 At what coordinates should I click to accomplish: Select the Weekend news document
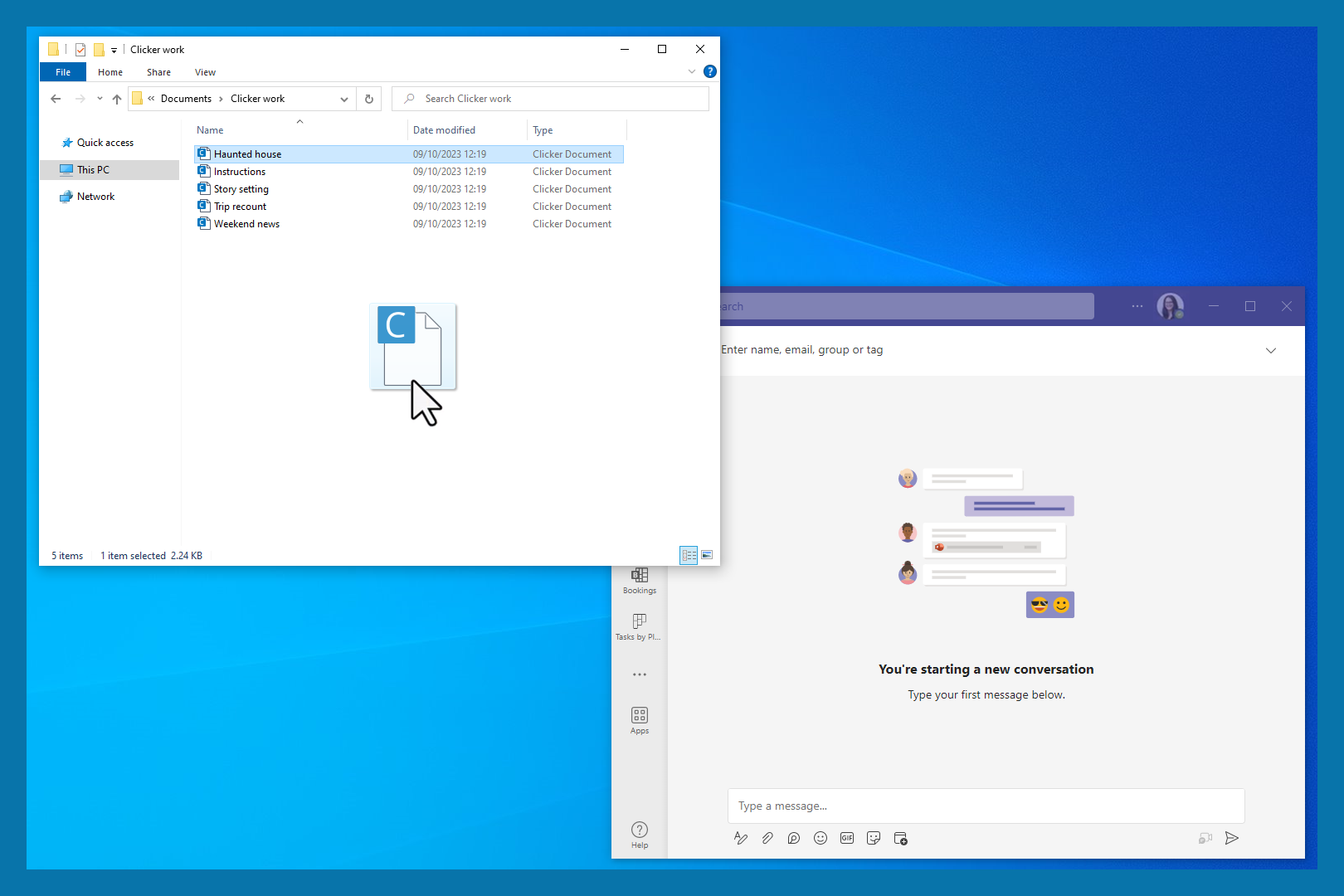click(x=246, y=224)
